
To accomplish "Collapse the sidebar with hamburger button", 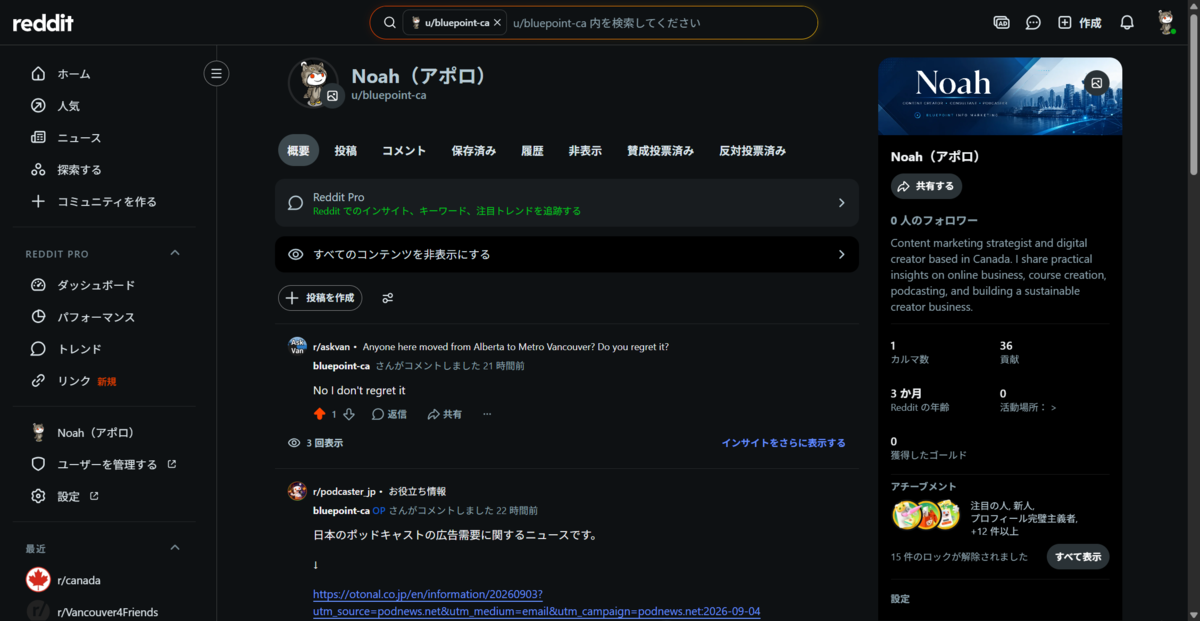I will [x=216, y=73].
